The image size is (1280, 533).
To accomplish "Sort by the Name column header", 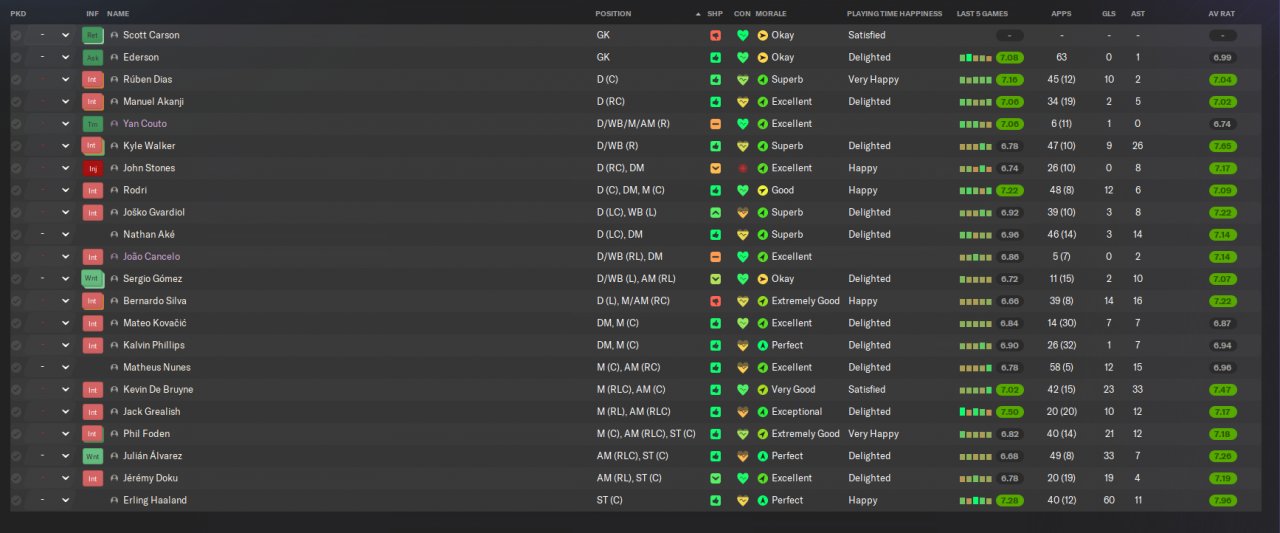I will 118,14.
